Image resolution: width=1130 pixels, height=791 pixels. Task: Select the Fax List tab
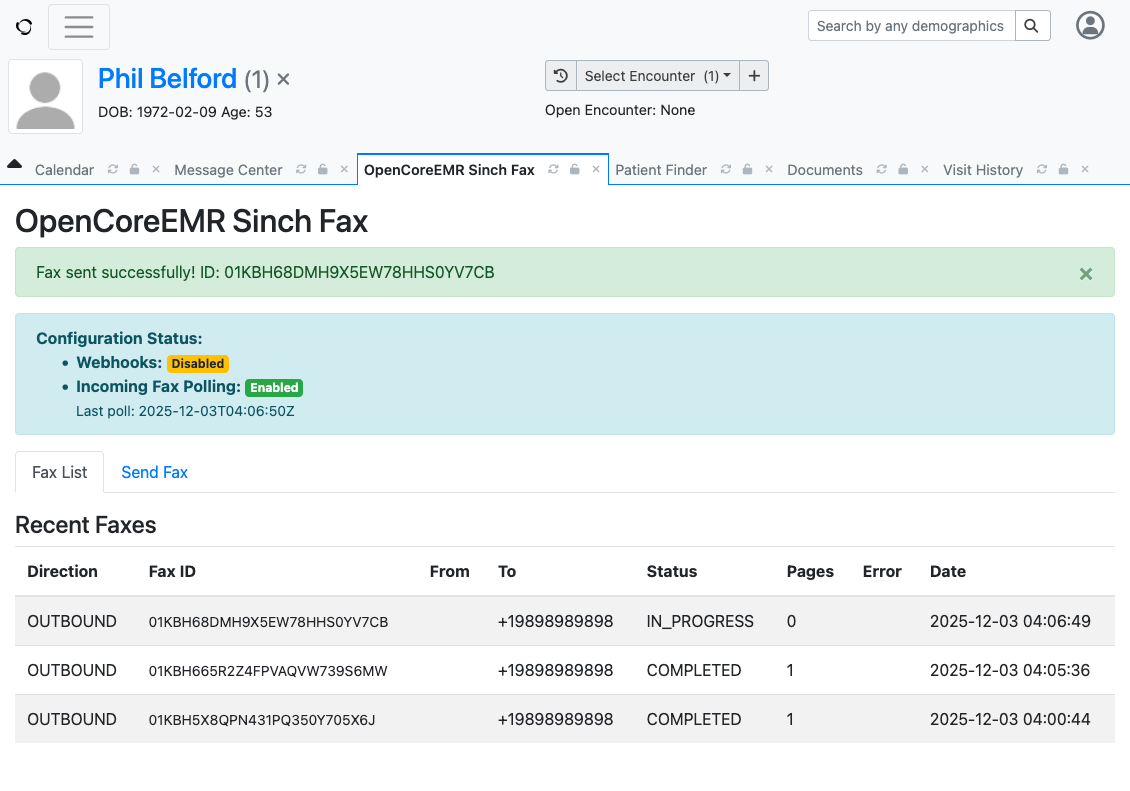tap(60, 472)
